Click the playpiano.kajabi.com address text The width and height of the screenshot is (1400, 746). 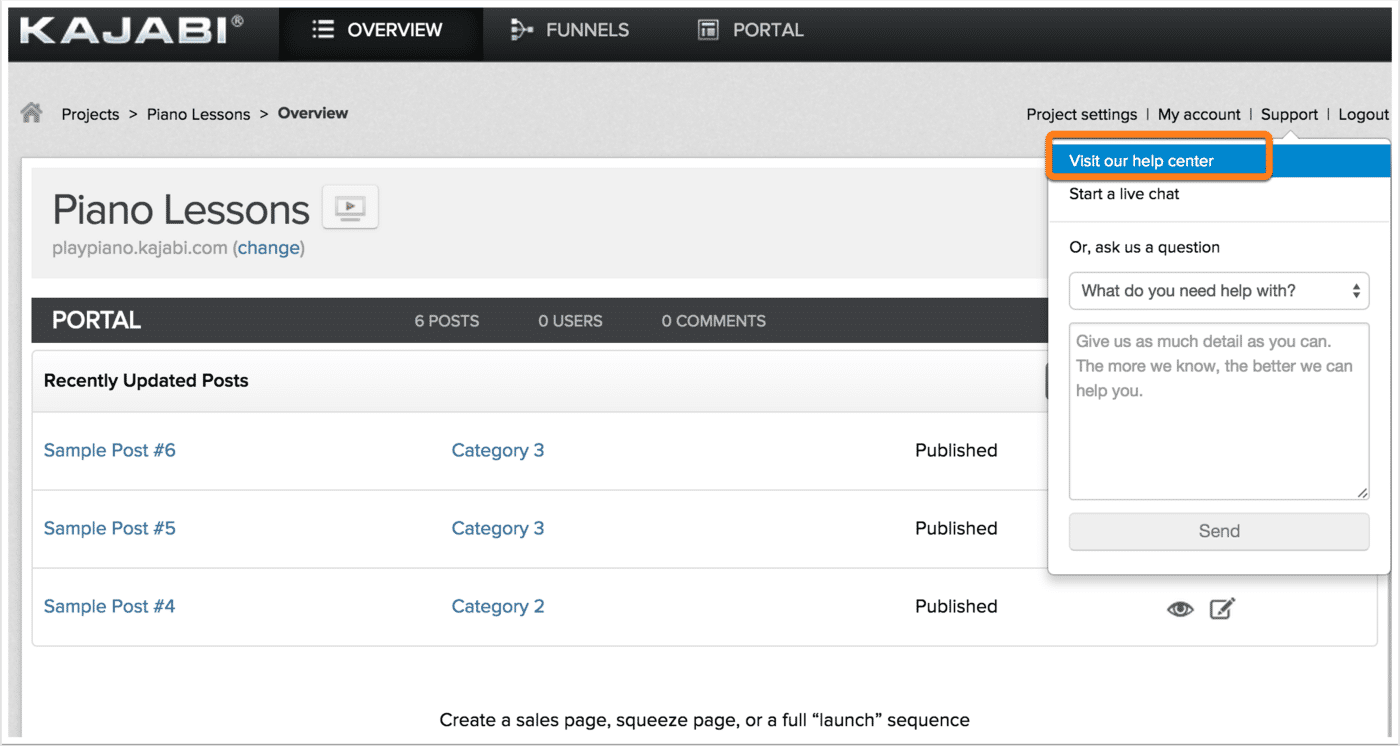140,248
